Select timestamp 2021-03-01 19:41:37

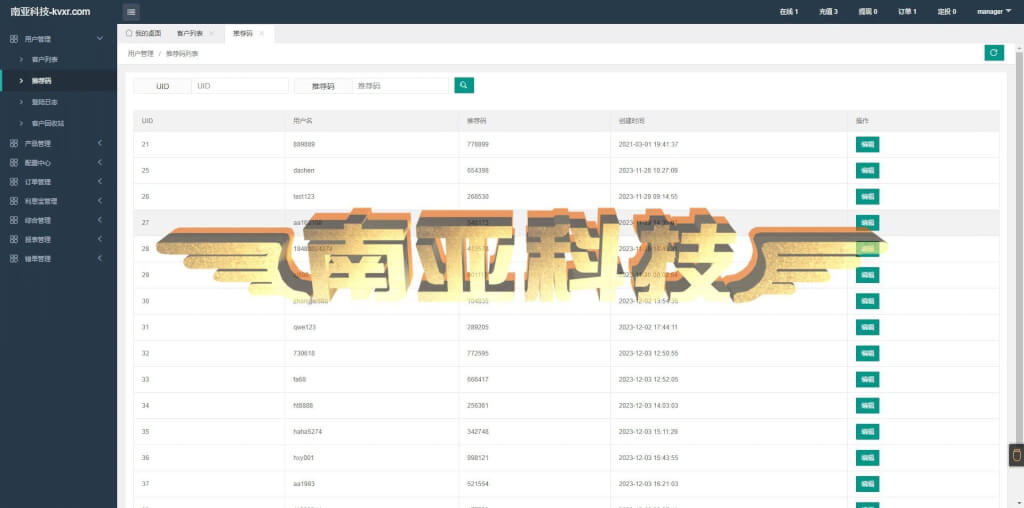point(648,144)
